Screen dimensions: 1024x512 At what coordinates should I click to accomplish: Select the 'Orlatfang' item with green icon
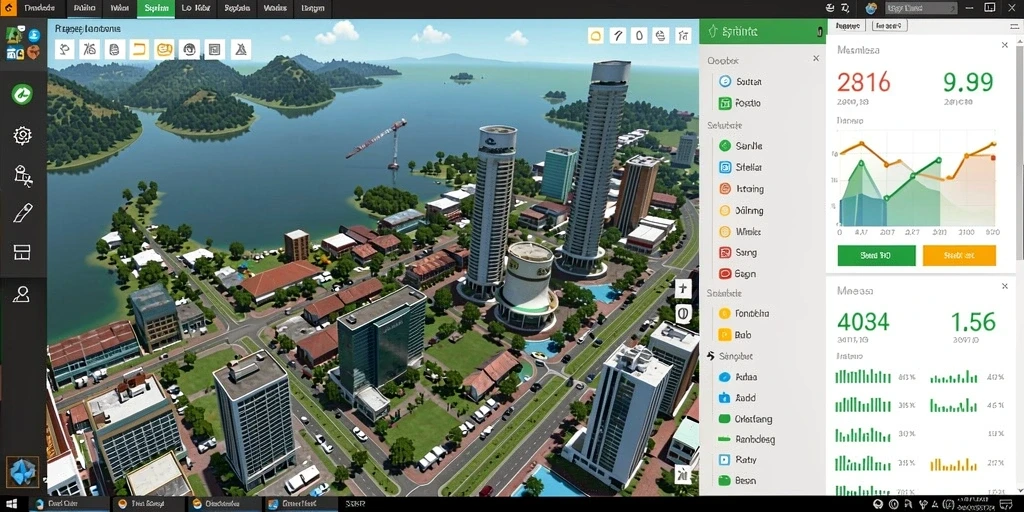[745, 419]
